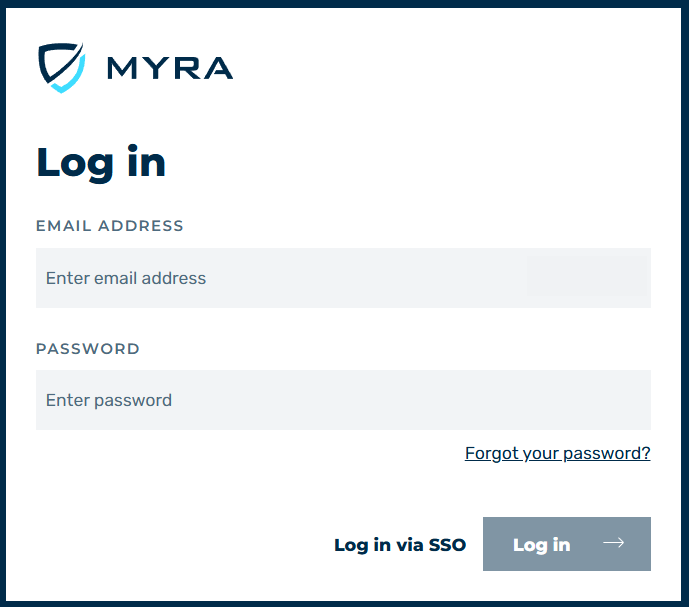Screen dimensions: 689x607
Task: Click the 'SSO' text in the SSO login option
Action: click(447, 545)
